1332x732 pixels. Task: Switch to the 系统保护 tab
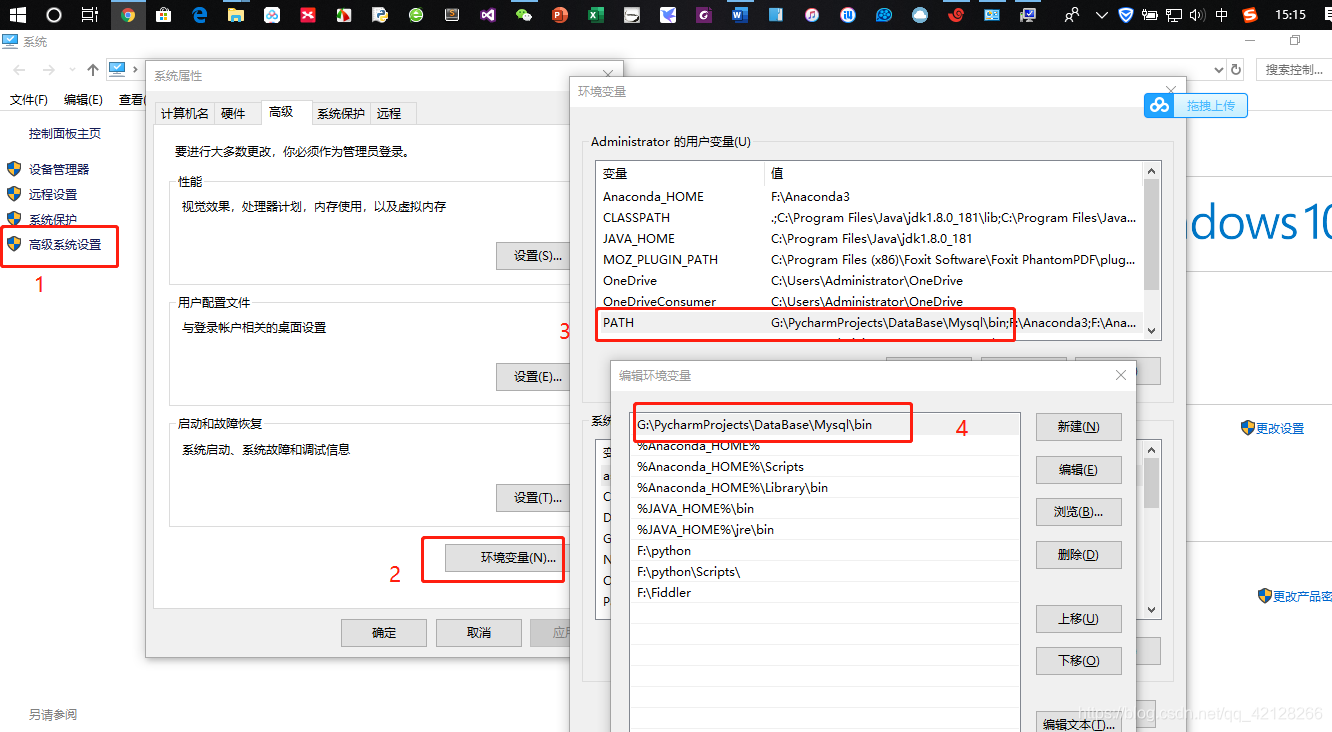pos(339,113)
